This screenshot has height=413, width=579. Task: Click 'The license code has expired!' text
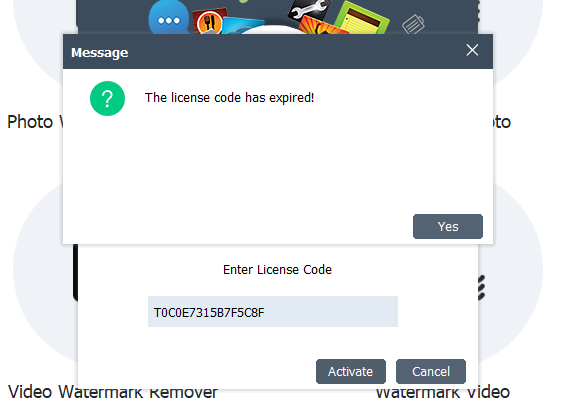click(x=229, y=98)
